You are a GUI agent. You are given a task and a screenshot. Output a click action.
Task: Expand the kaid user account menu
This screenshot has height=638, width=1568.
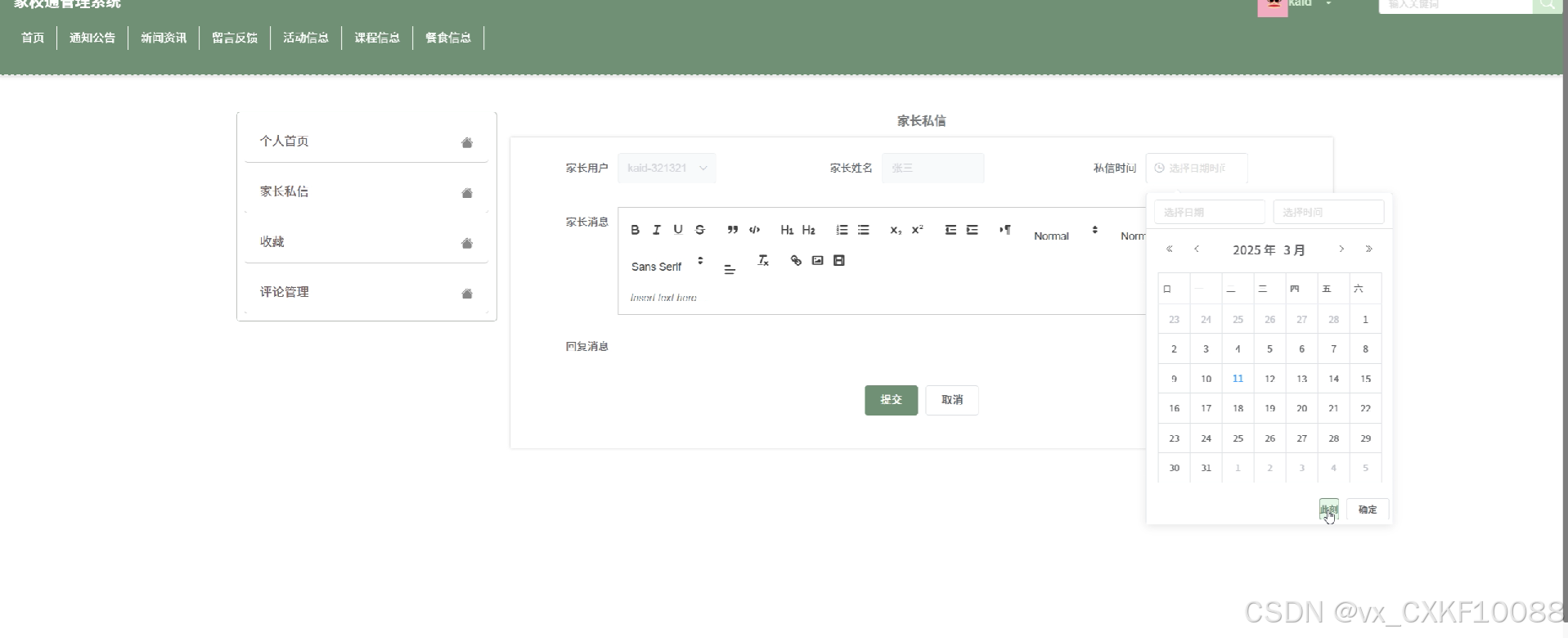(x=1328, y=4)
